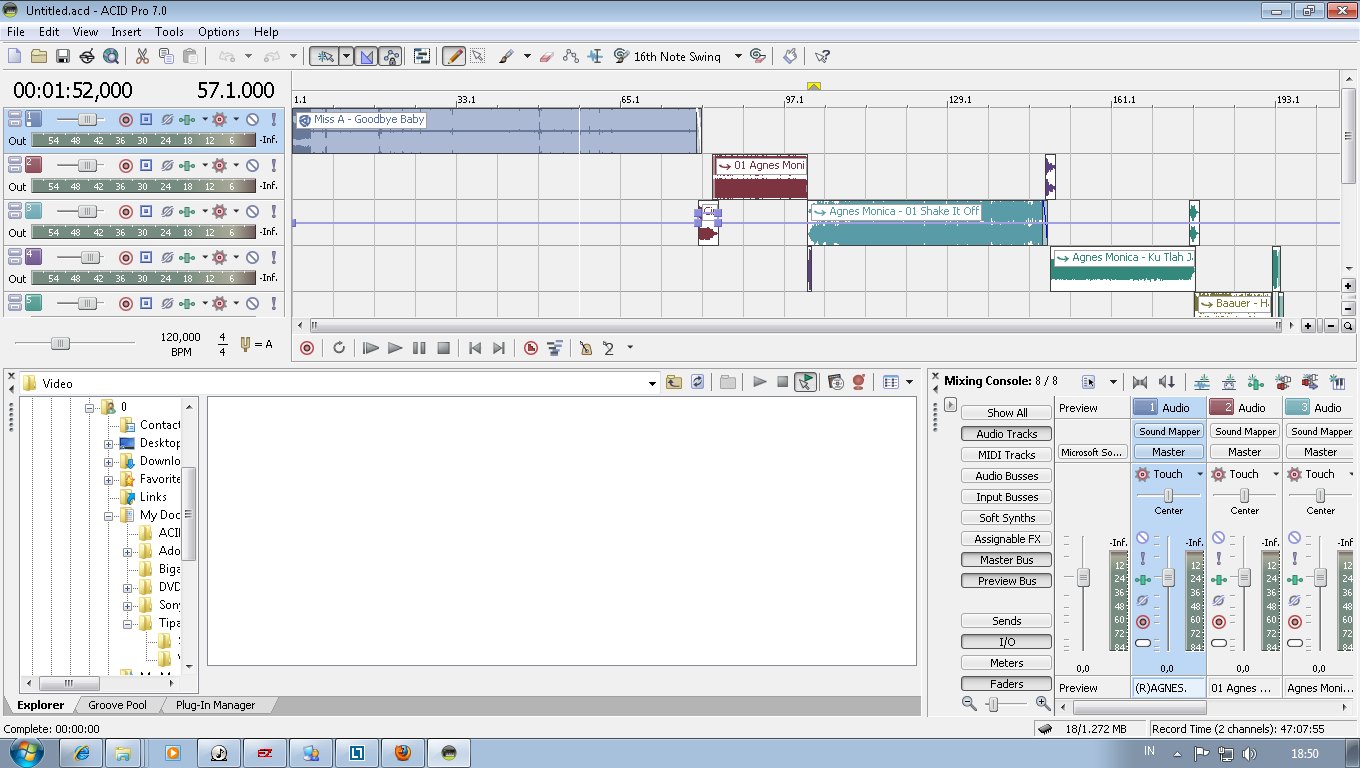
Task: Arm track 1 for record
Action: pos(126,119)
